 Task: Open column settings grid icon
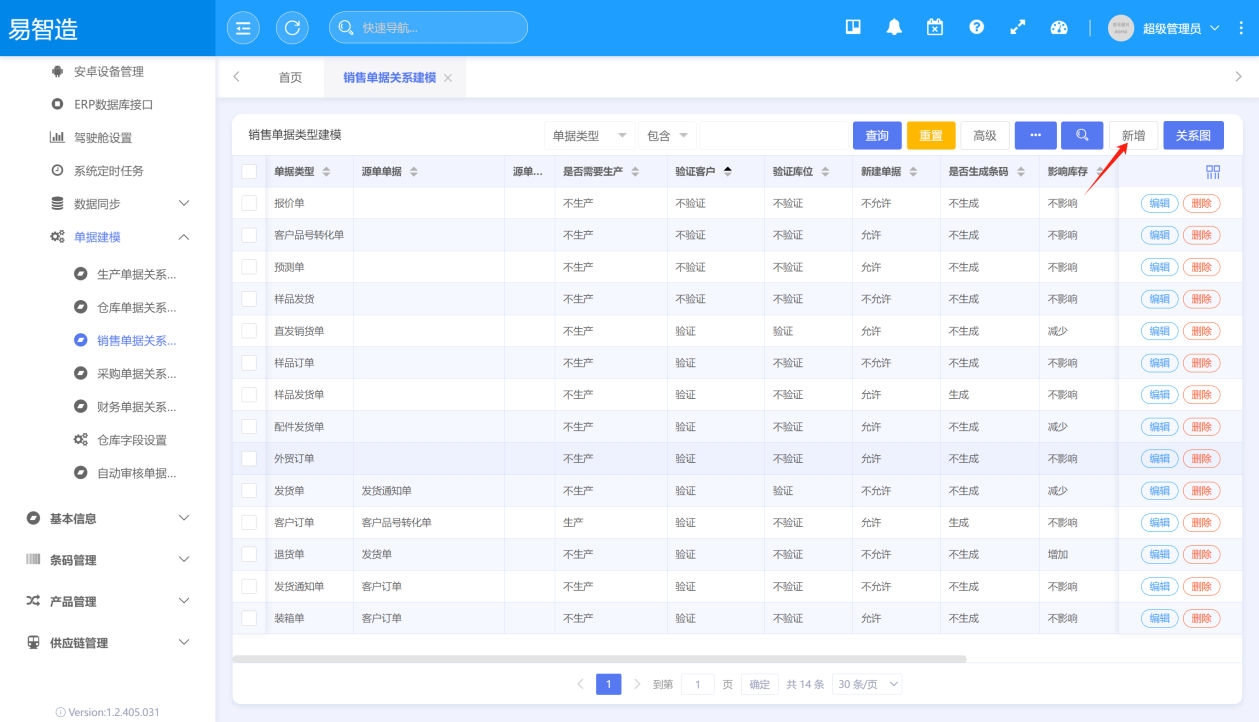(x=1213, y=172)
